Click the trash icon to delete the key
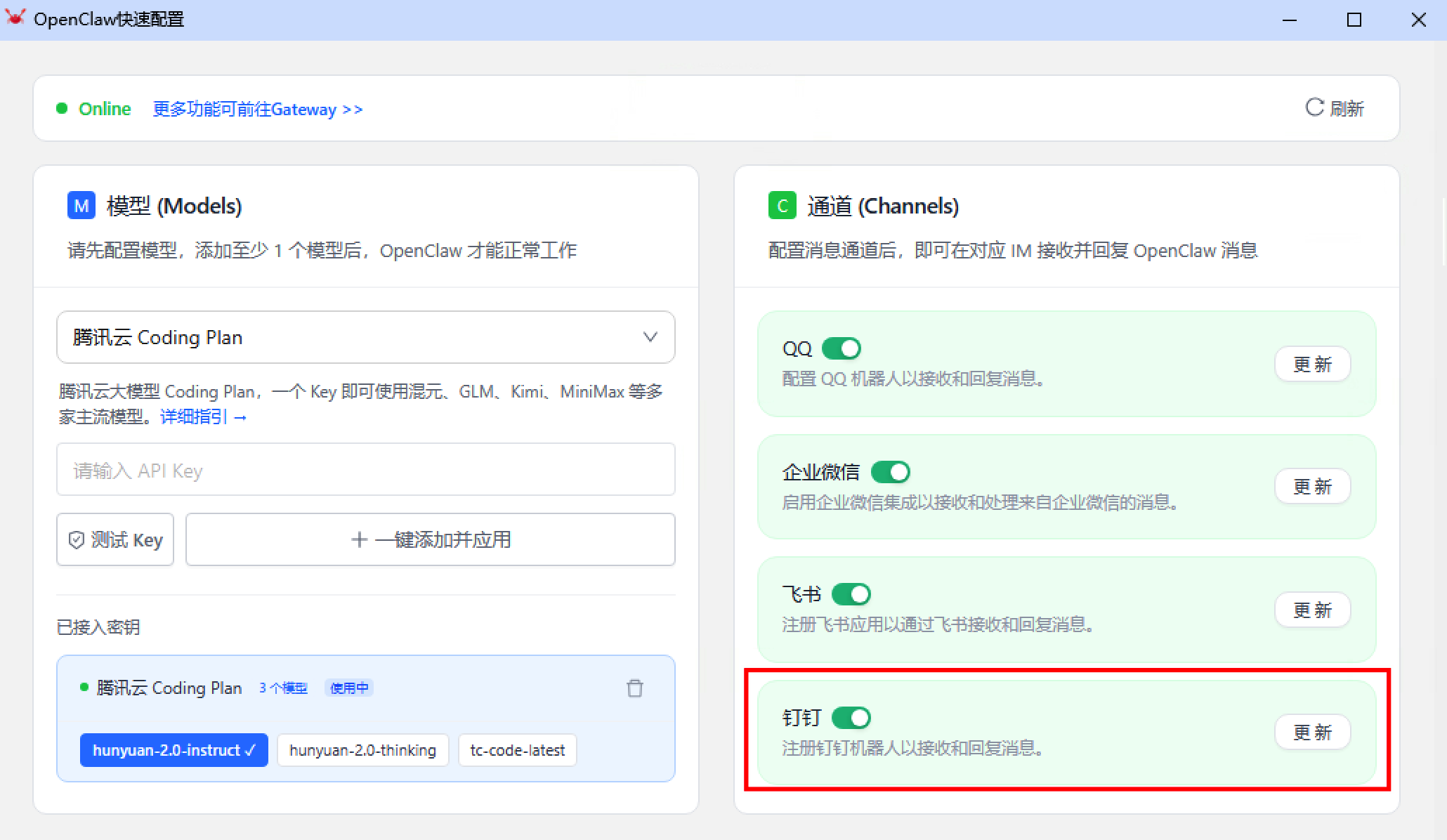This screenshot has height=840, width=1447. 634,688
